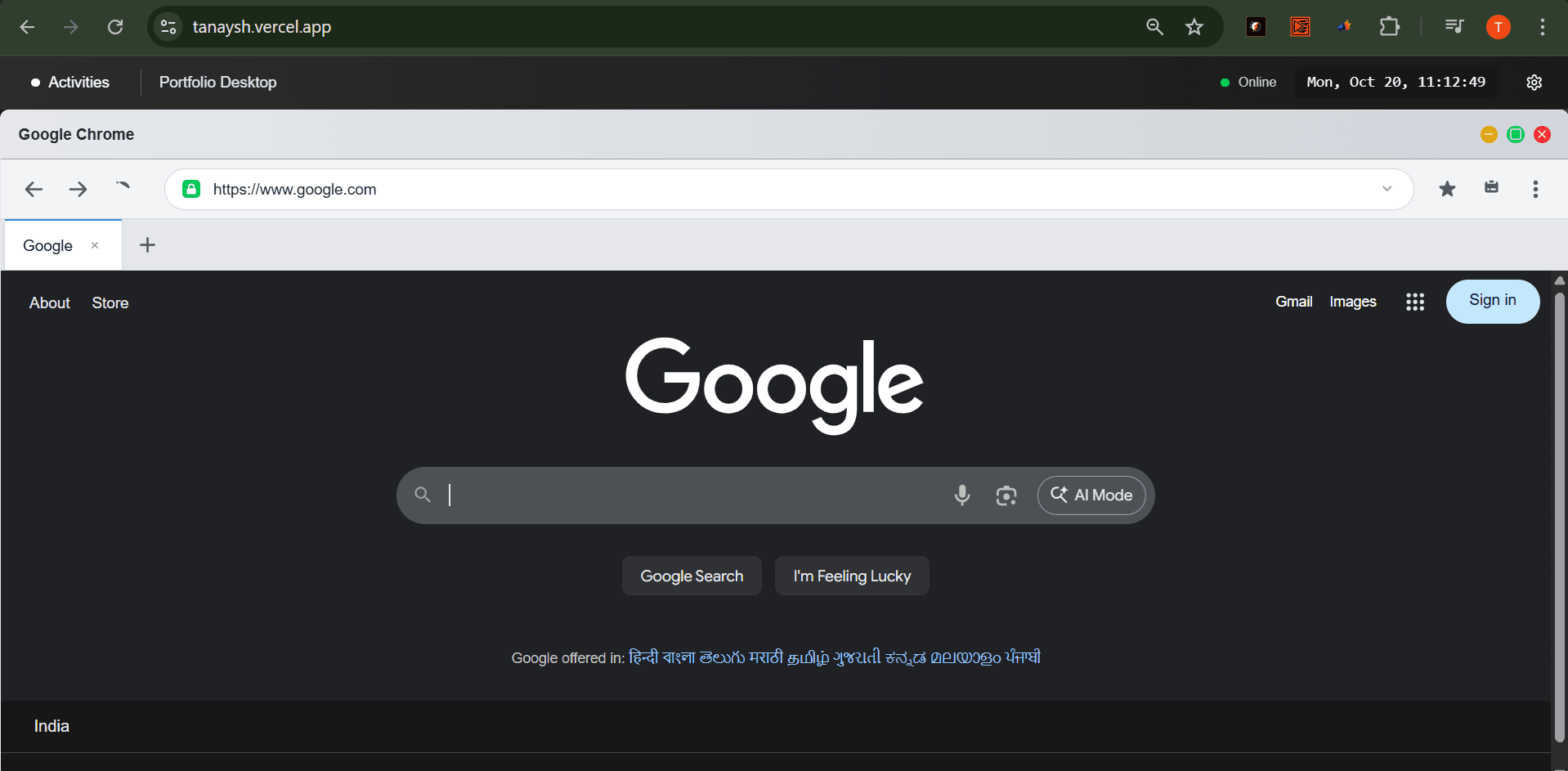Image resolution: width=1568 pixels, height=771 pixels.
Task: Close the Google tab
Action: [95, 245]
